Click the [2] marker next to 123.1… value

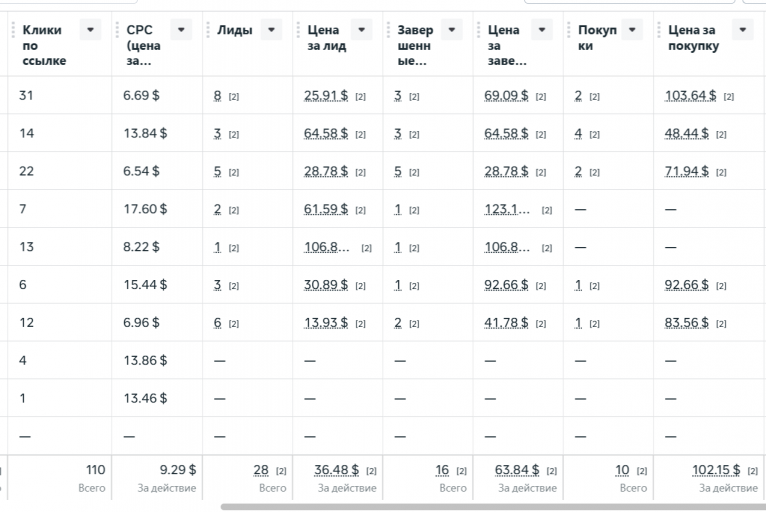tap(547, 211)
